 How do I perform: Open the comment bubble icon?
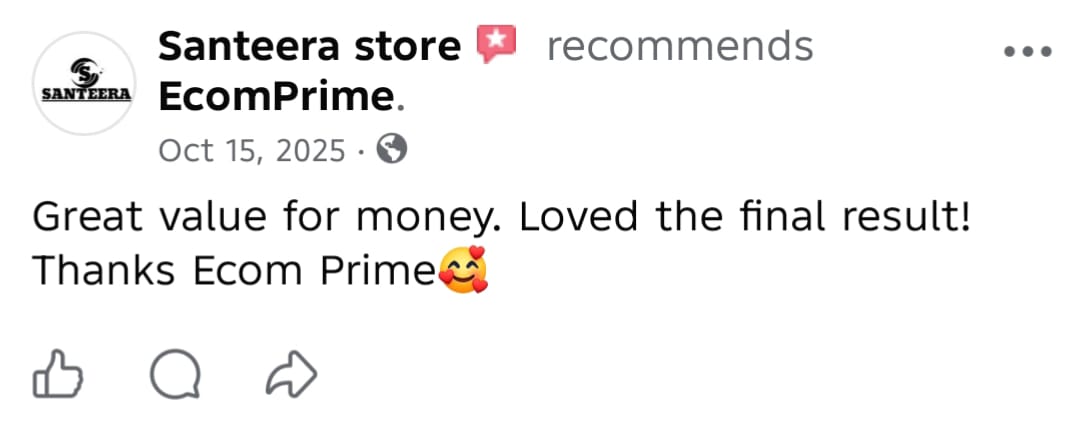click(175, 375)
